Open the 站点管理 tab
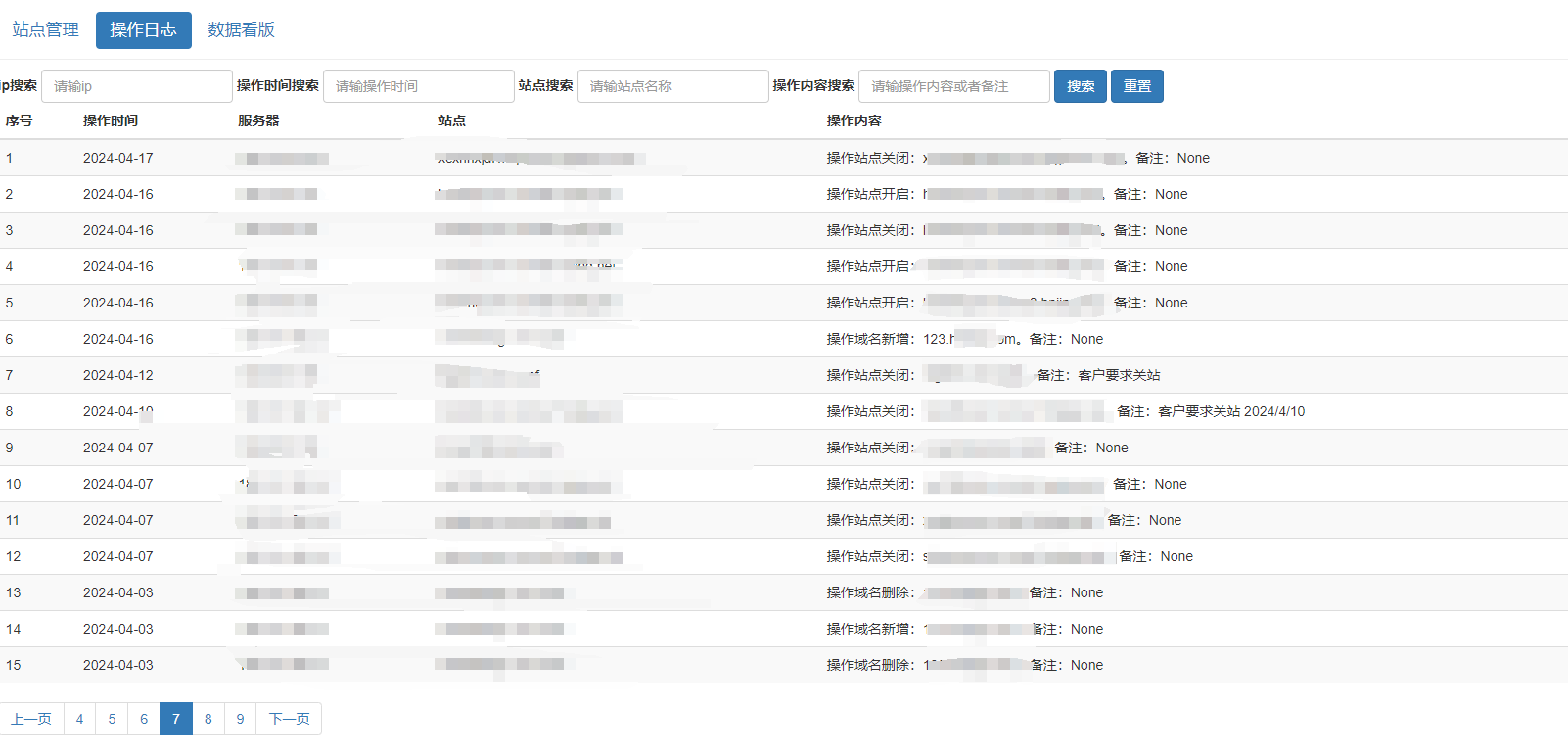Screen dimensions: 1568x756 click(45, 30)
